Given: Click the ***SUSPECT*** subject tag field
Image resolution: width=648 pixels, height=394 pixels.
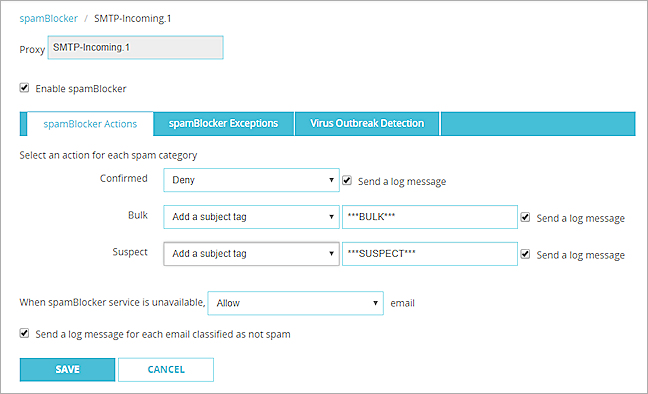Looking at the screenshot, I should click(x=430, y=253).
